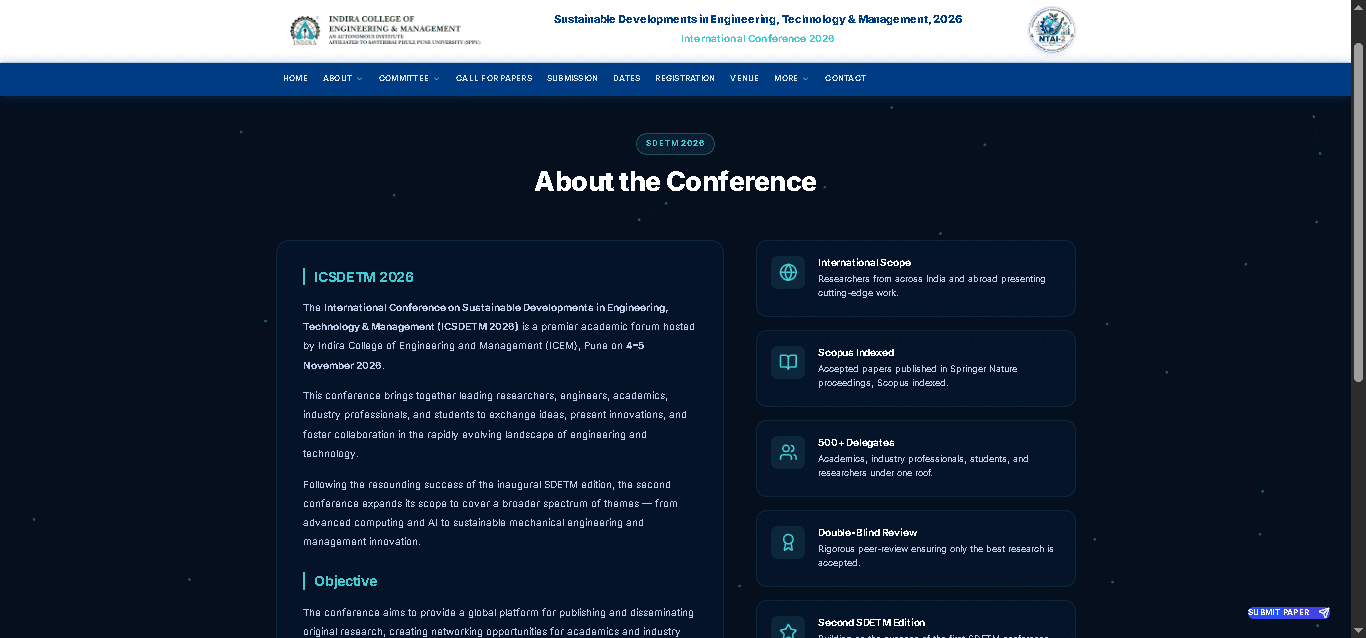Go to the Home menu item

coord(295,78)
